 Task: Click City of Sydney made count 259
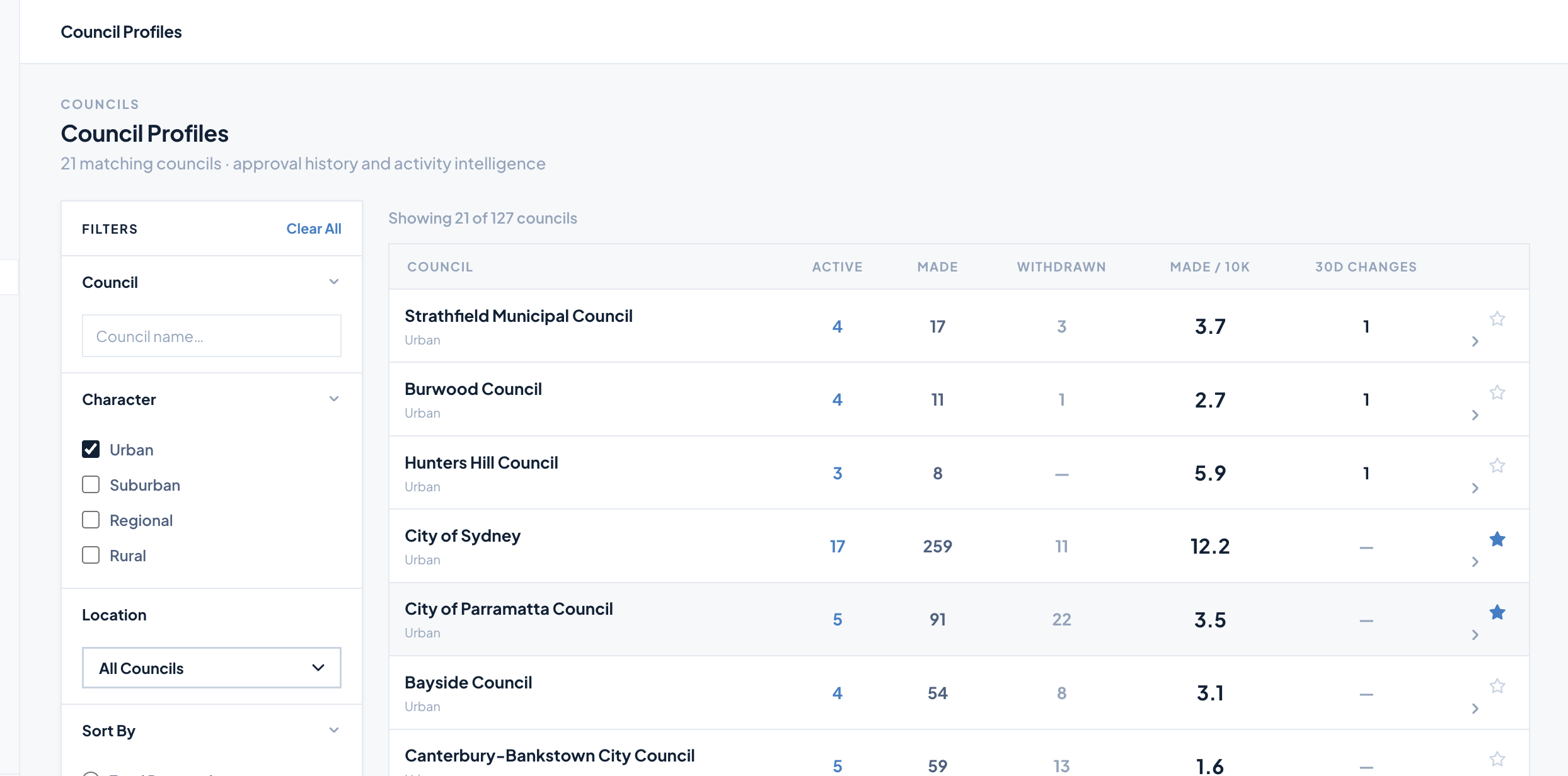point(938,546)
